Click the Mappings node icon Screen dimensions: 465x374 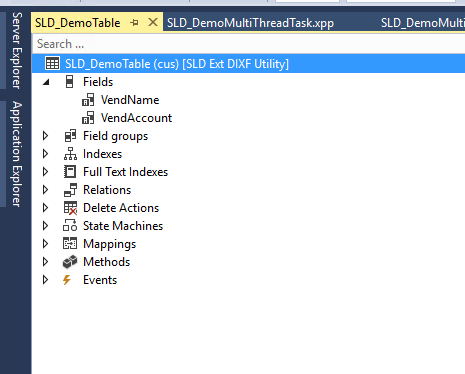click(70, 244)
